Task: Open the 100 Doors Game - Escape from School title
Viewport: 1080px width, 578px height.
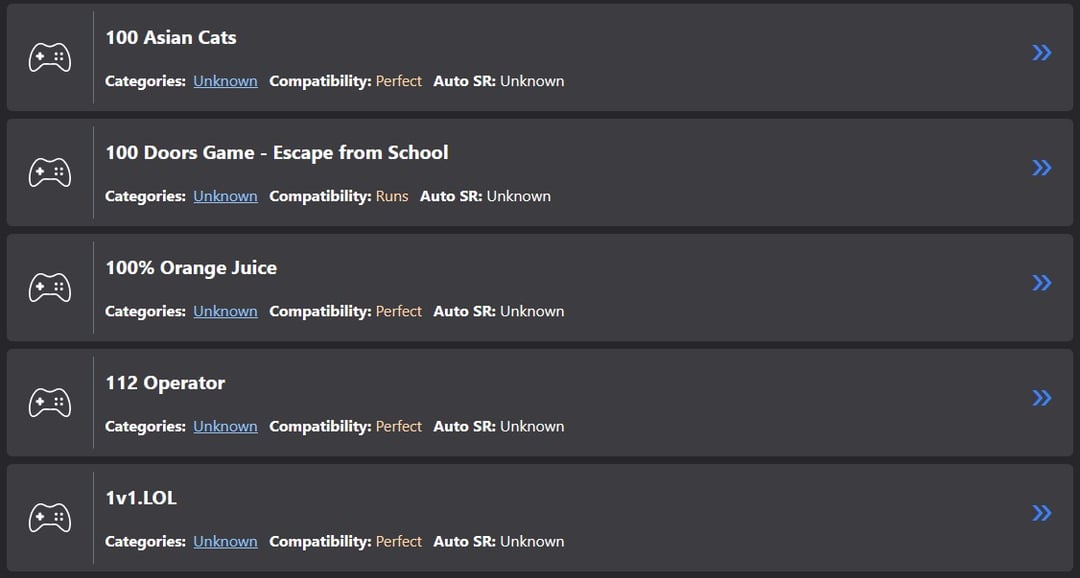Action: pos(276,153)
